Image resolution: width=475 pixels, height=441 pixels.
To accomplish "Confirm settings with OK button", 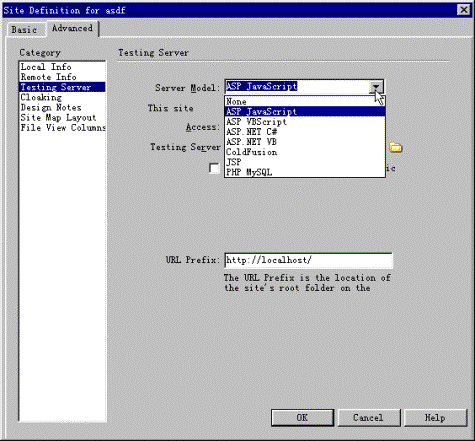I will [302, 418].
